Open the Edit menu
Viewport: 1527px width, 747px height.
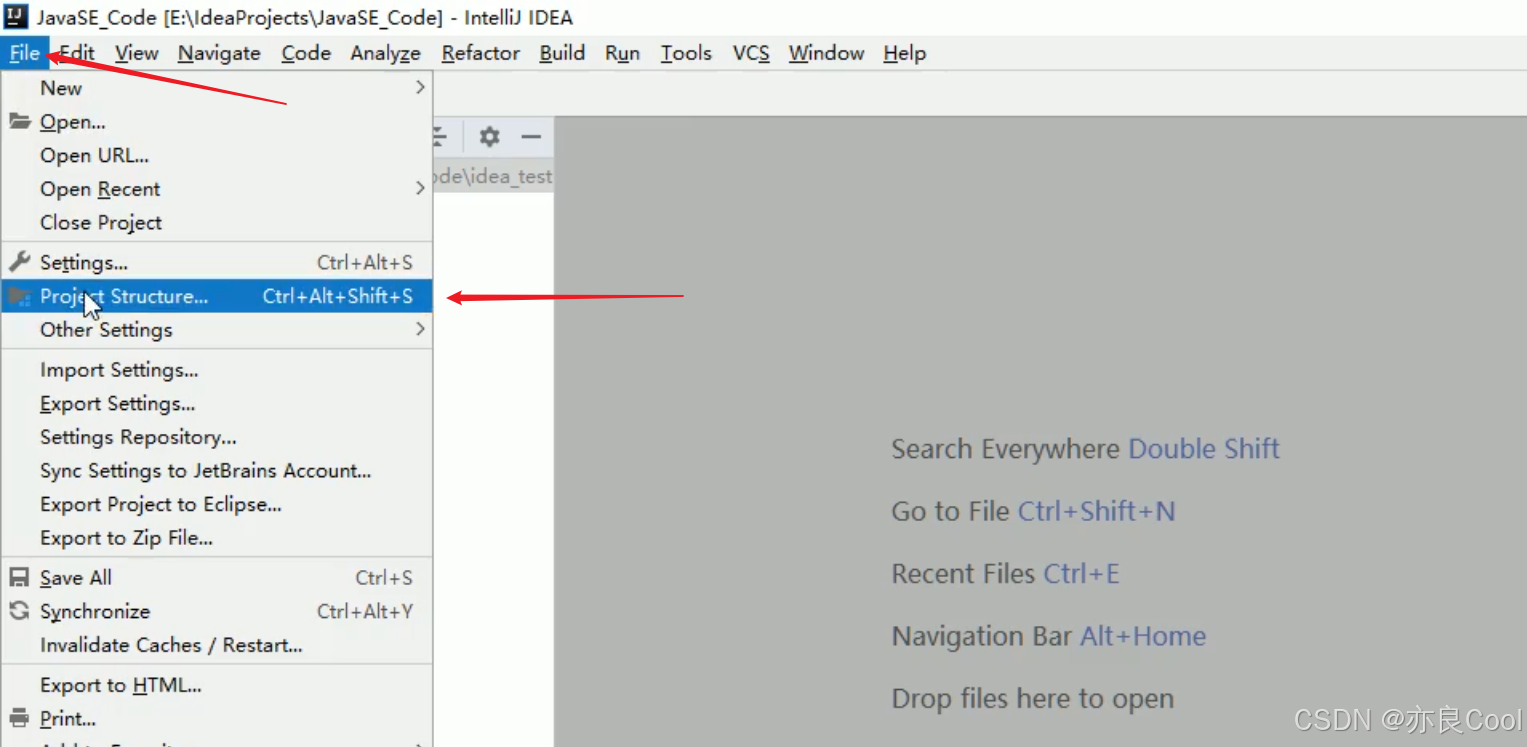(x=77, y=53)
